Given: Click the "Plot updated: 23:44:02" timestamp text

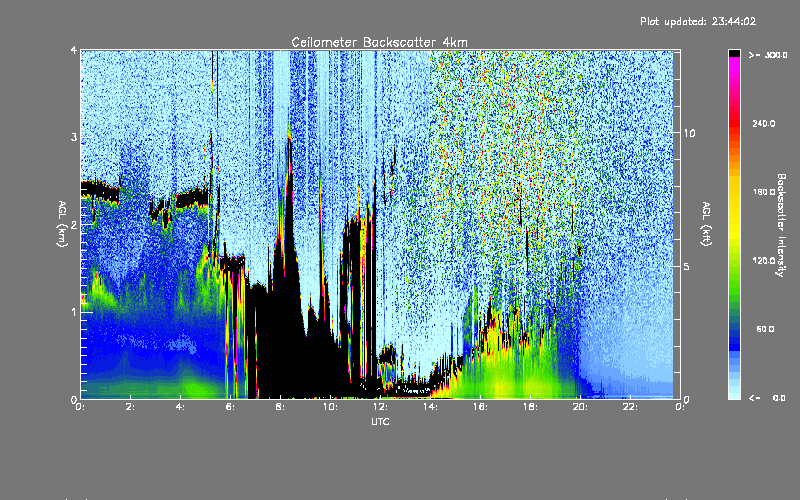Looking at the screenshot, I should (x=698, y=21).
